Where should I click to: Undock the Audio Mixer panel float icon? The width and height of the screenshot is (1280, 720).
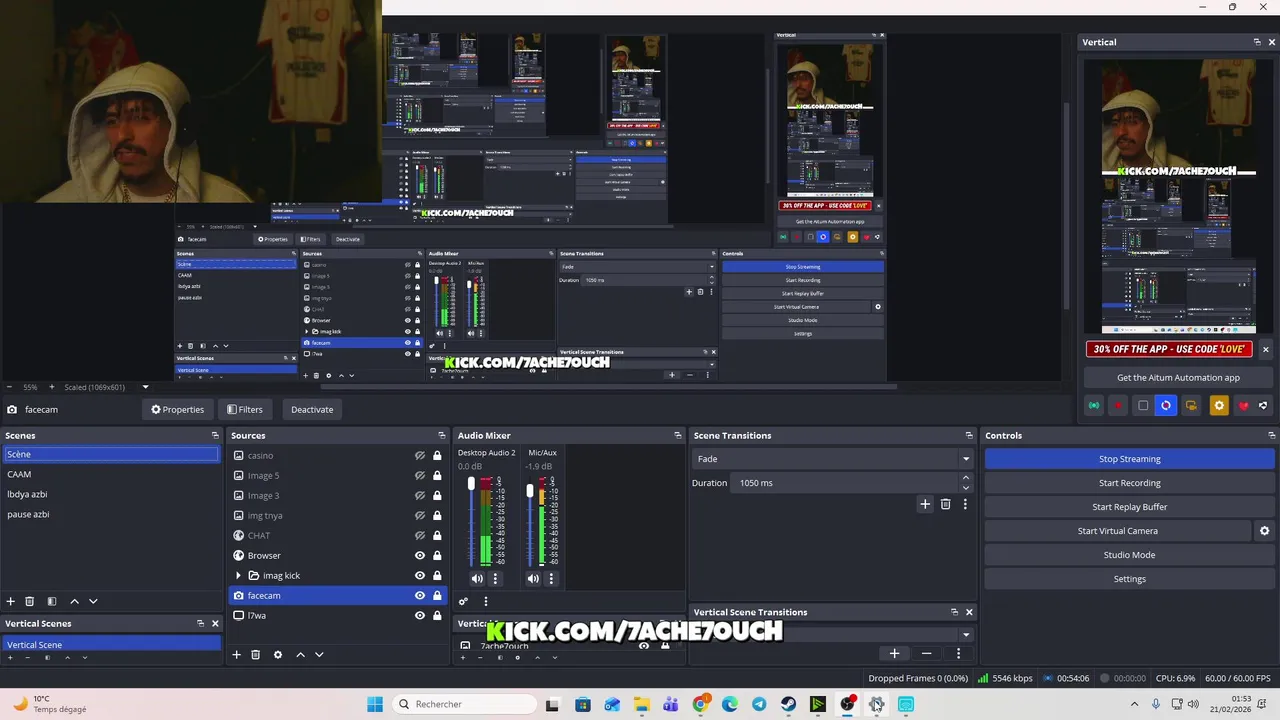[678, 435]
